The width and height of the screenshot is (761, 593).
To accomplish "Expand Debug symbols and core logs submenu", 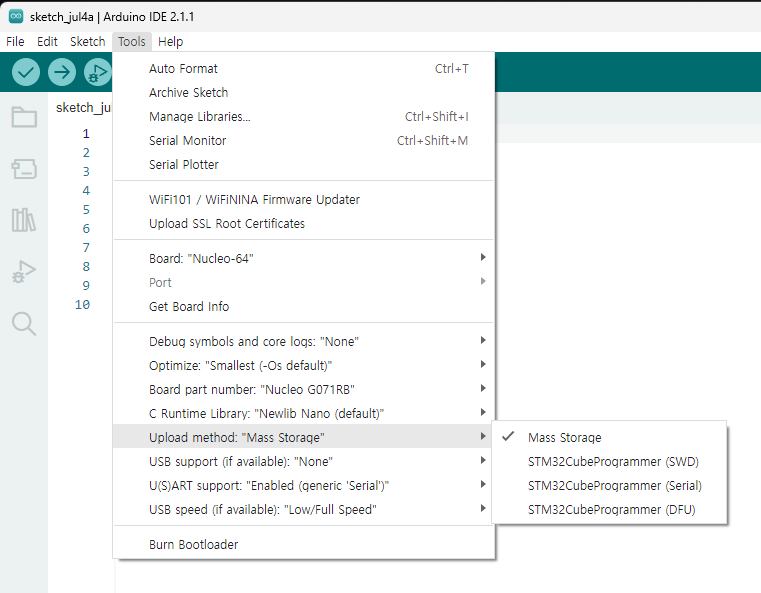I will click(x=304, y=341).
